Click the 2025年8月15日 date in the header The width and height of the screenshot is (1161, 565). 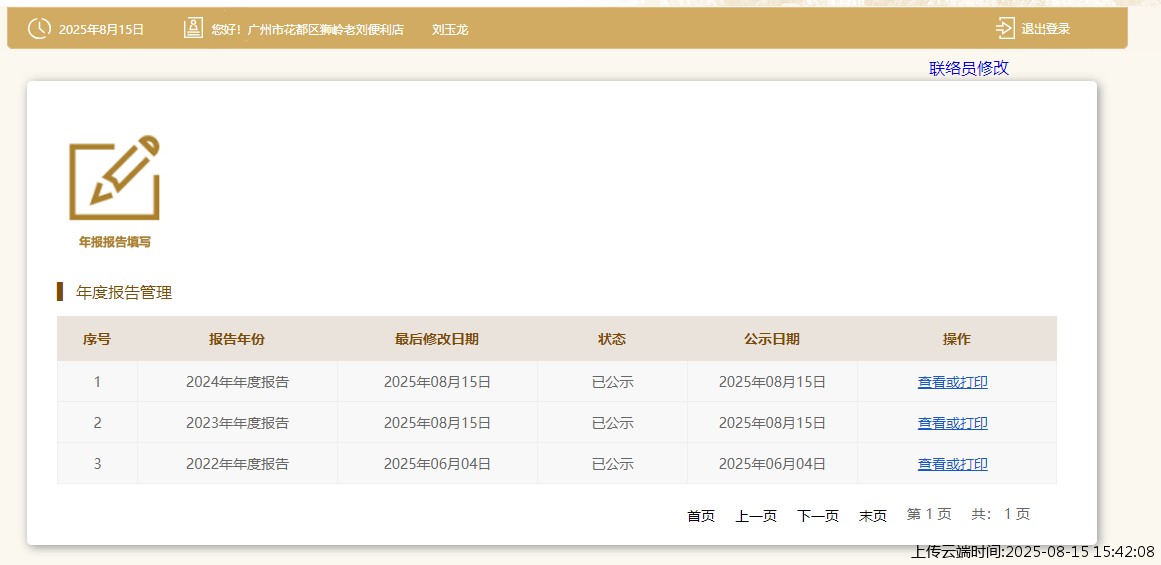(x=101, y=30)
